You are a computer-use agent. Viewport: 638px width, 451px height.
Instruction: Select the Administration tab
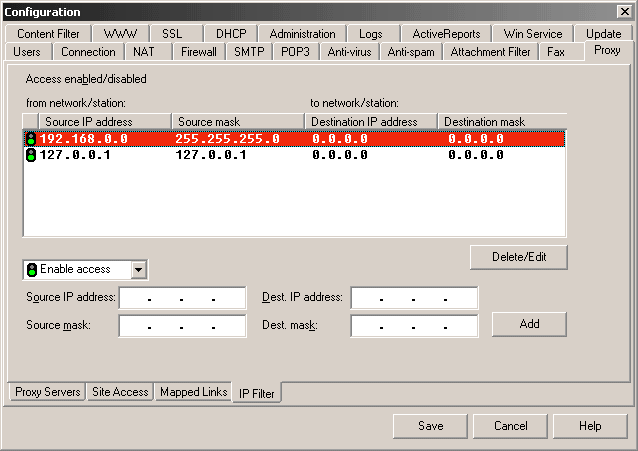(x=302, y=34)
